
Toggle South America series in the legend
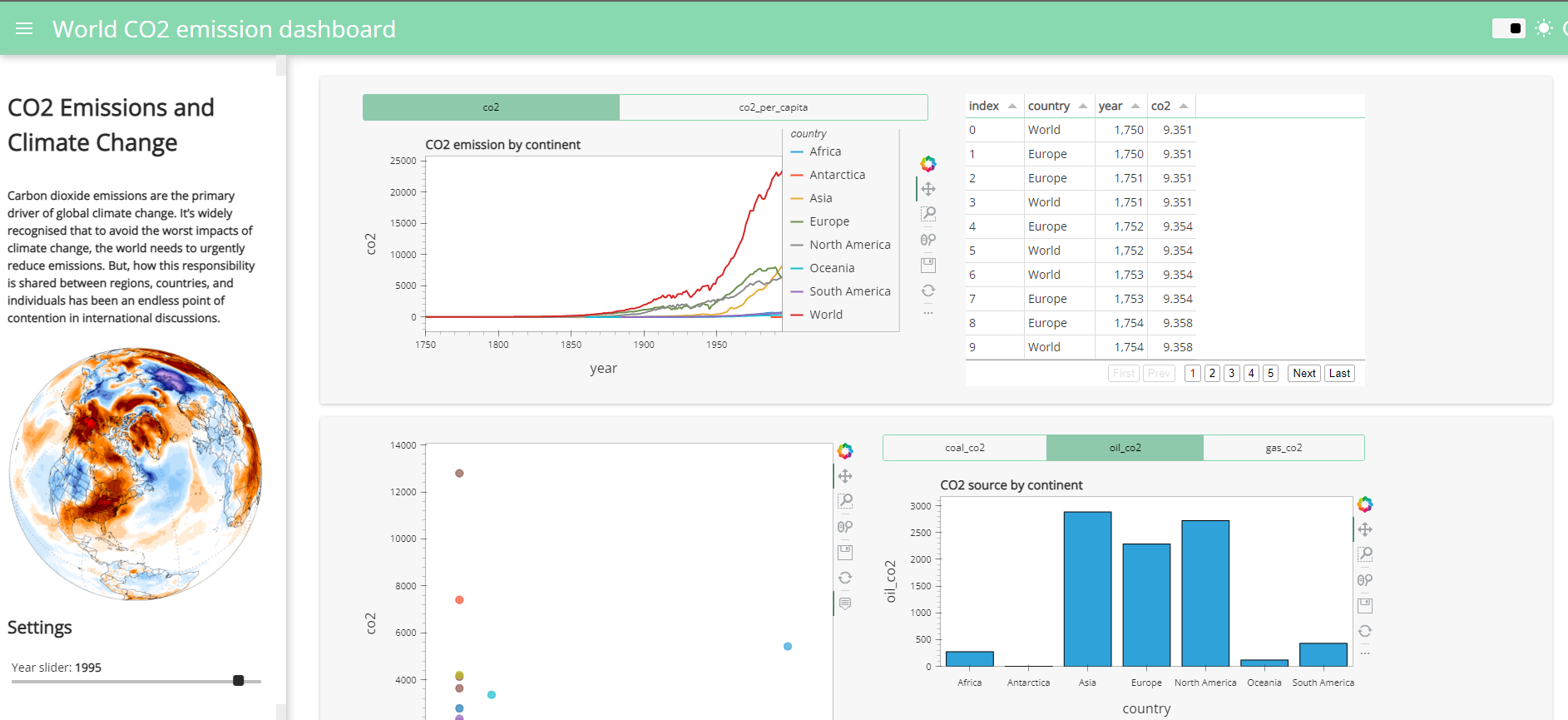pos(840,291)
